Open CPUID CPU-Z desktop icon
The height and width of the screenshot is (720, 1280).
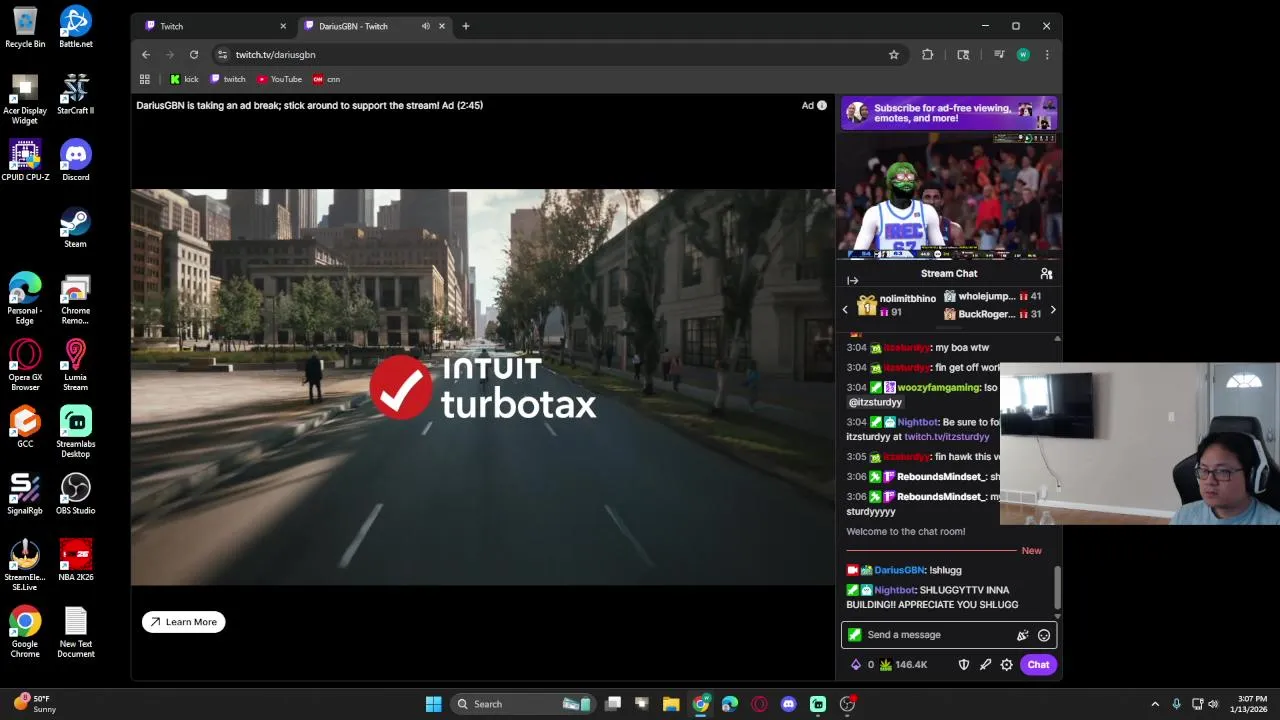click(25, 161)
